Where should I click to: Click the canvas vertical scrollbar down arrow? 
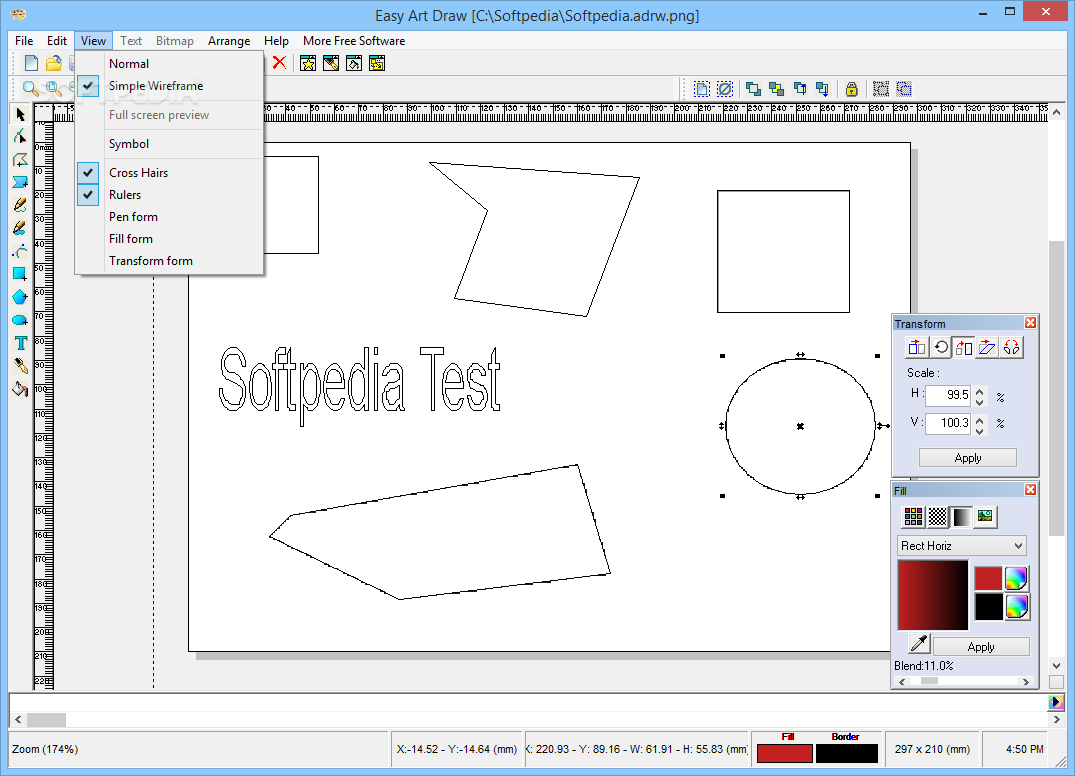1056,665
